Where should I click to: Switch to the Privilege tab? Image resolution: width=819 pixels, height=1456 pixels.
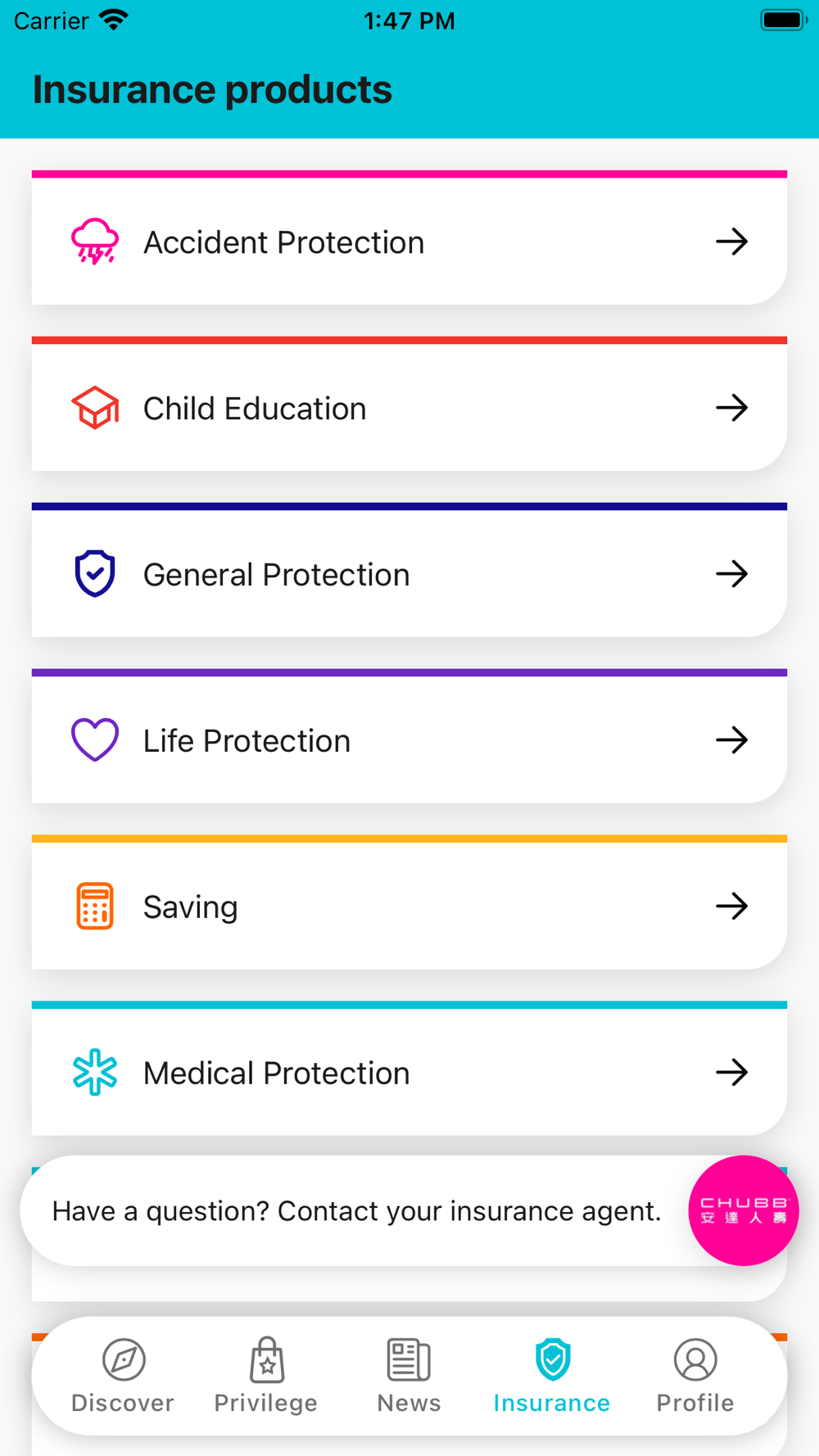pos(266,1376)
